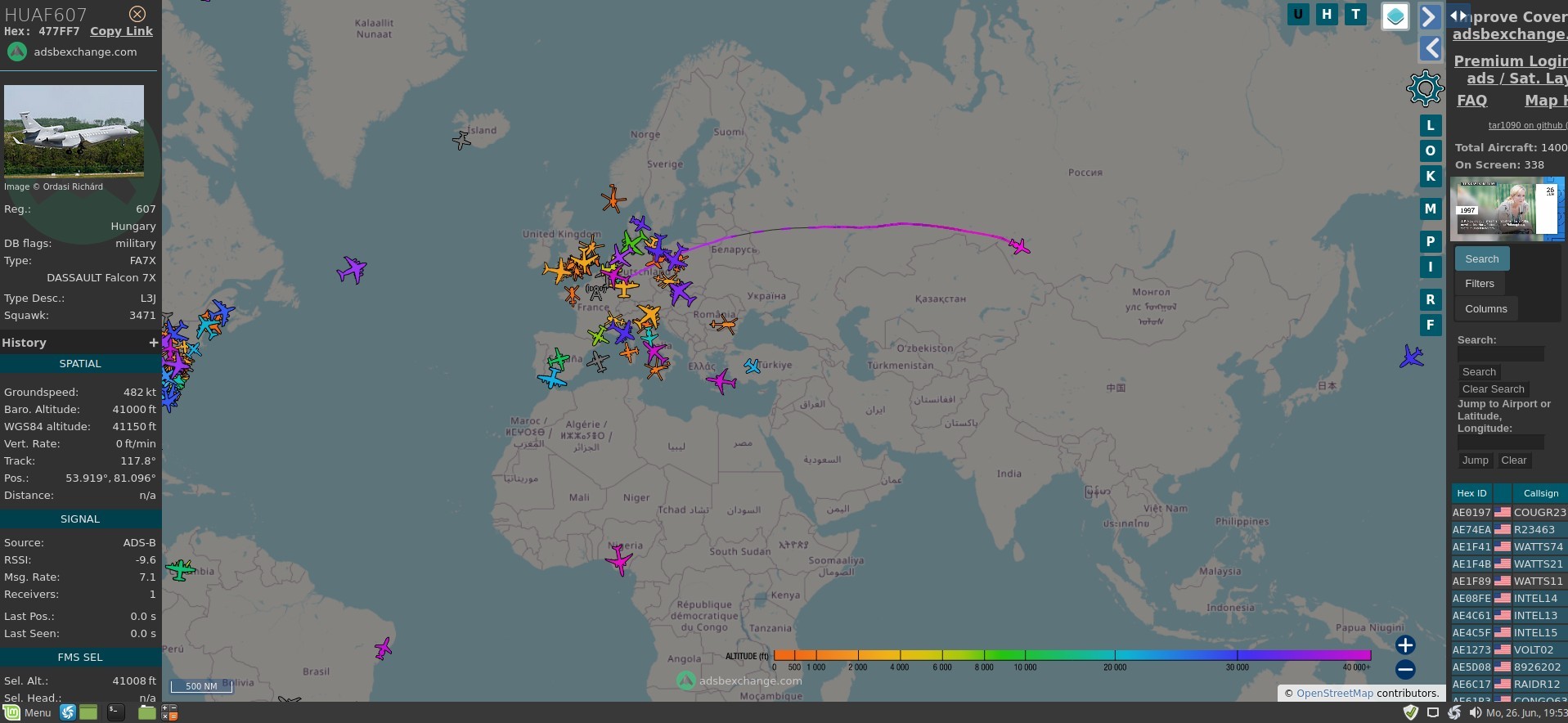1568x723 pixels.
Task: Open the Filters tab
Action: 1479,284
